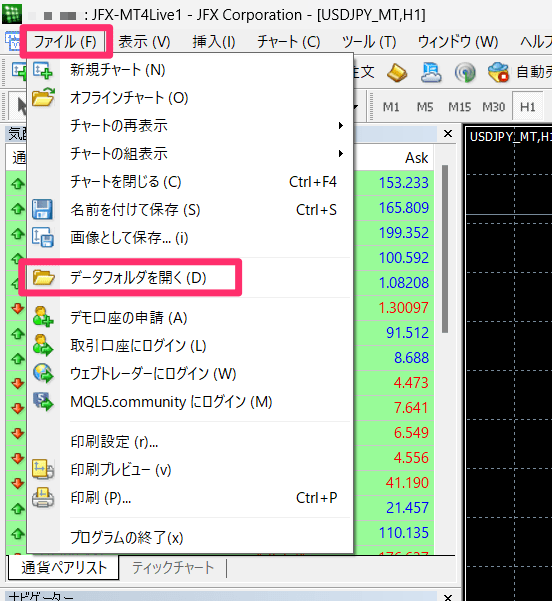Switch to M30 timeframe
The height and width of the screenshot is (601, 552).
[x=493, y=107]
